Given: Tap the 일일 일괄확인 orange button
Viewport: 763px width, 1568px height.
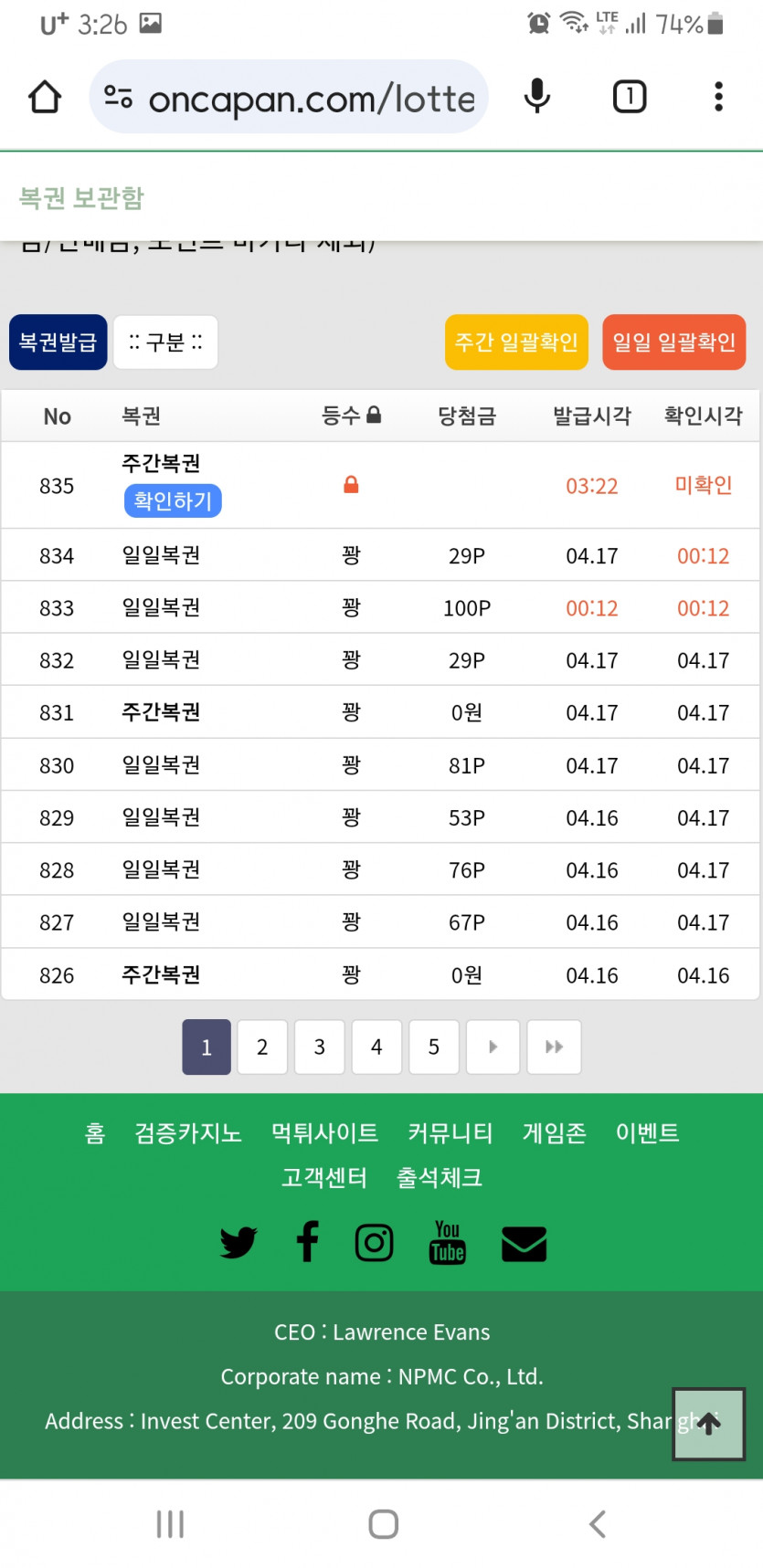Looking at the screenshot, I should coord(673,342).
